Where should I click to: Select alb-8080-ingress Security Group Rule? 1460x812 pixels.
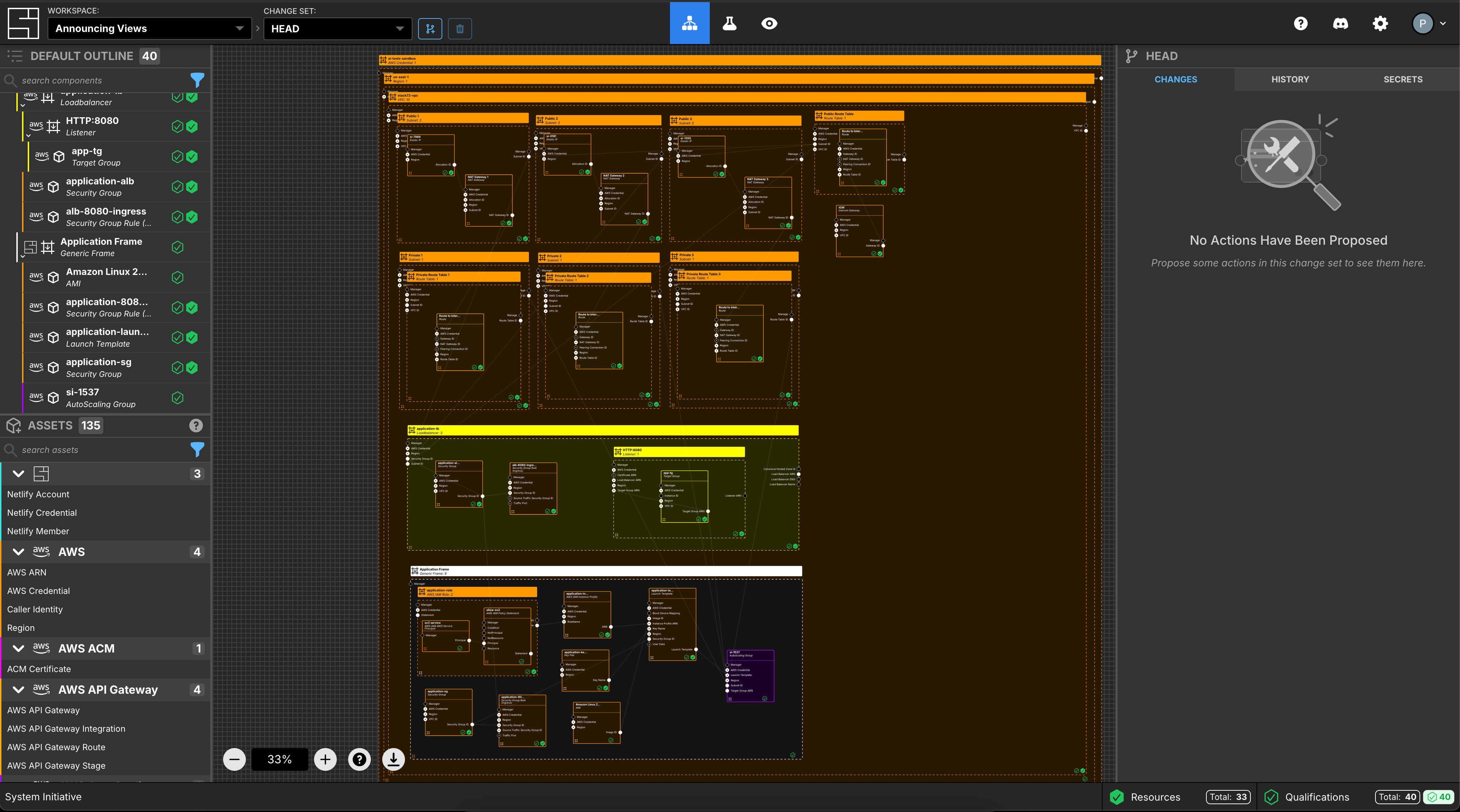click(x=116, y=217)
